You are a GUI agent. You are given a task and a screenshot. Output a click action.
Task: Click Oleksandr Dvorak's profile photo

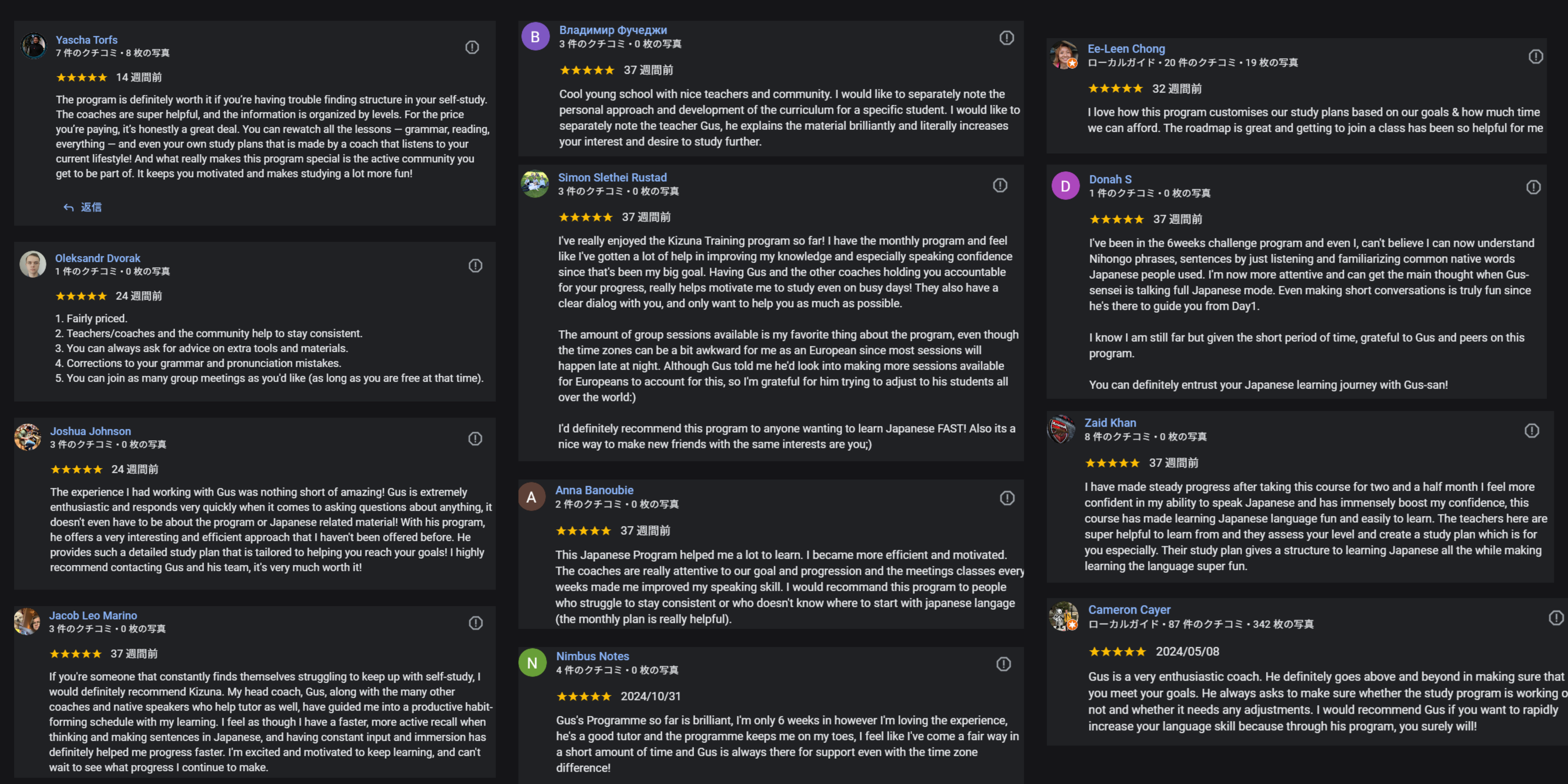(x=33, y=264)
